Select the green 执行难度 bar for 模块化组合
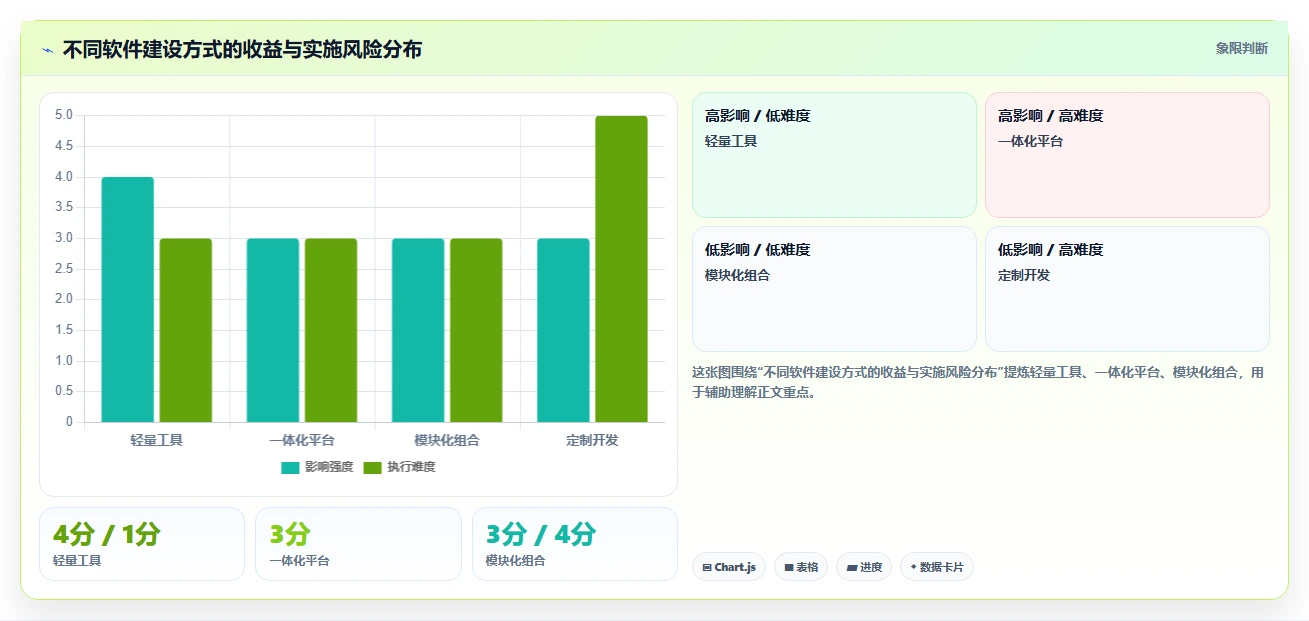This screenshot has height=621, width=1309. coord(476,330)
